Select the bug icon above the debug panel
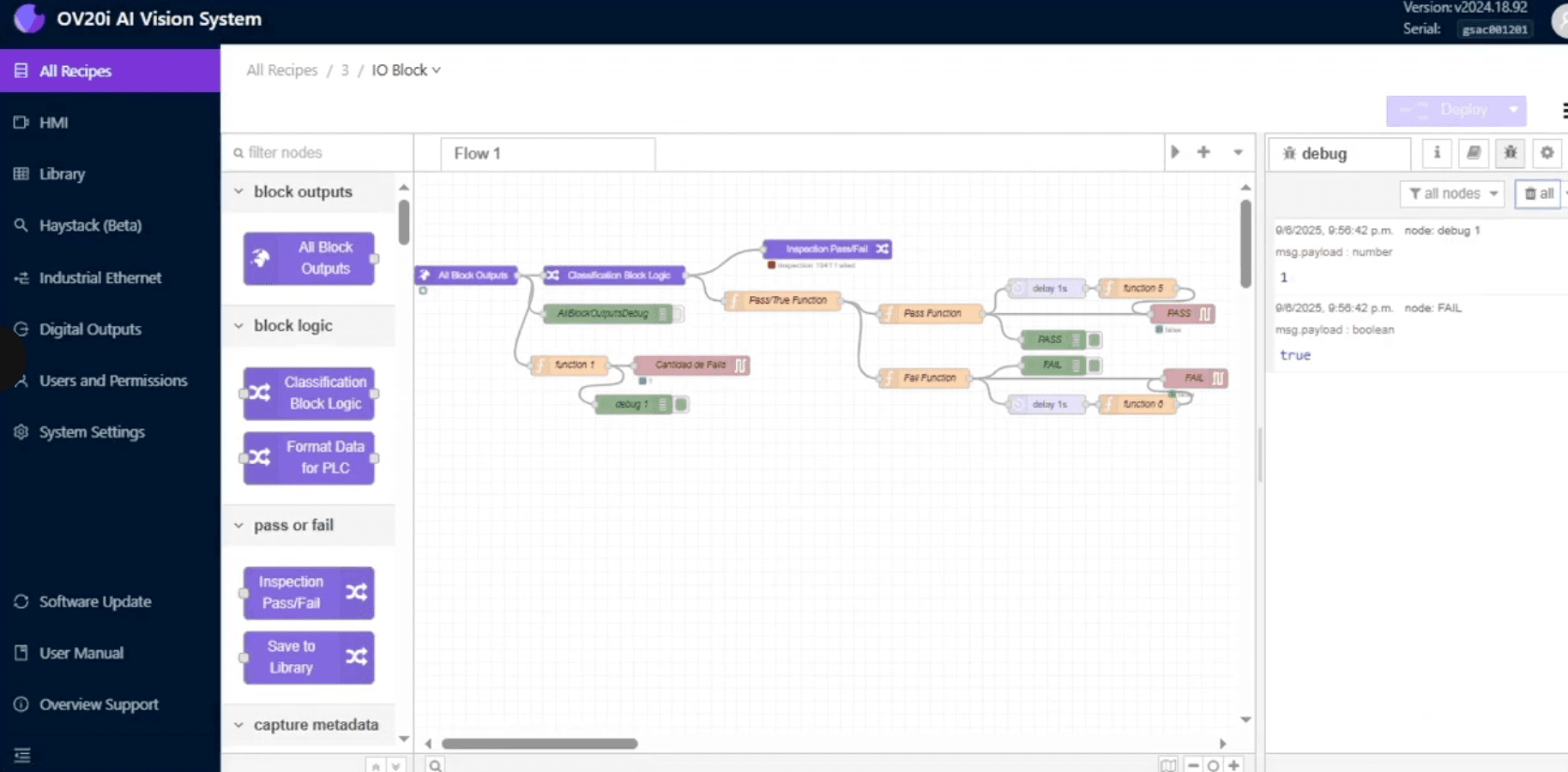The height and width of the screenshot is (772, 1568). point(1510,153)
